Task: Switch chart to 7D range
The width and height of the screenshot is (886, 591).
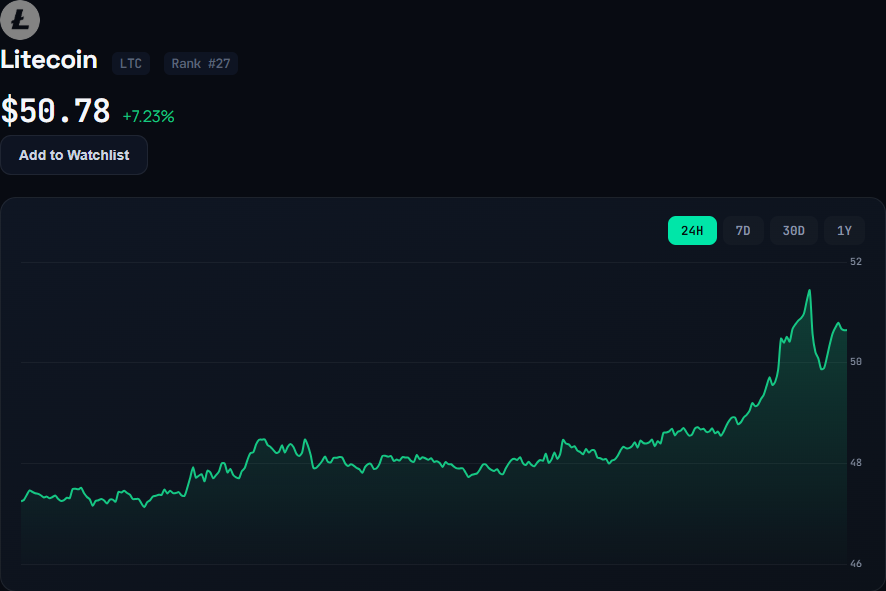Action: [x=743, y=231]
